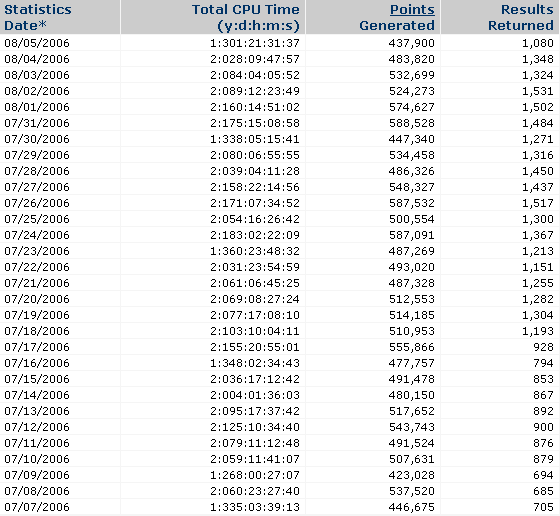560x516 pixels.
Task: Click points value 437,900
Action: (412, 43)
